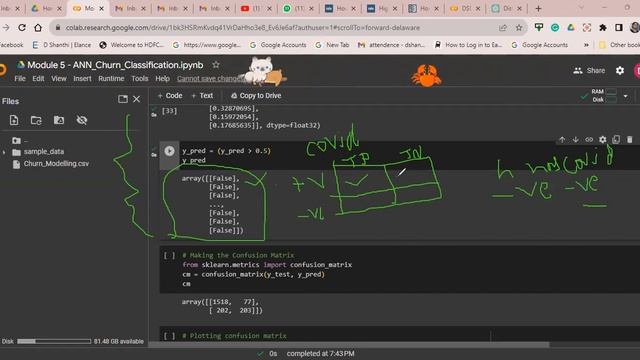Copy the notebook to Drive
The height and width of the screenshot is (360, 640).
coord(256,96)
